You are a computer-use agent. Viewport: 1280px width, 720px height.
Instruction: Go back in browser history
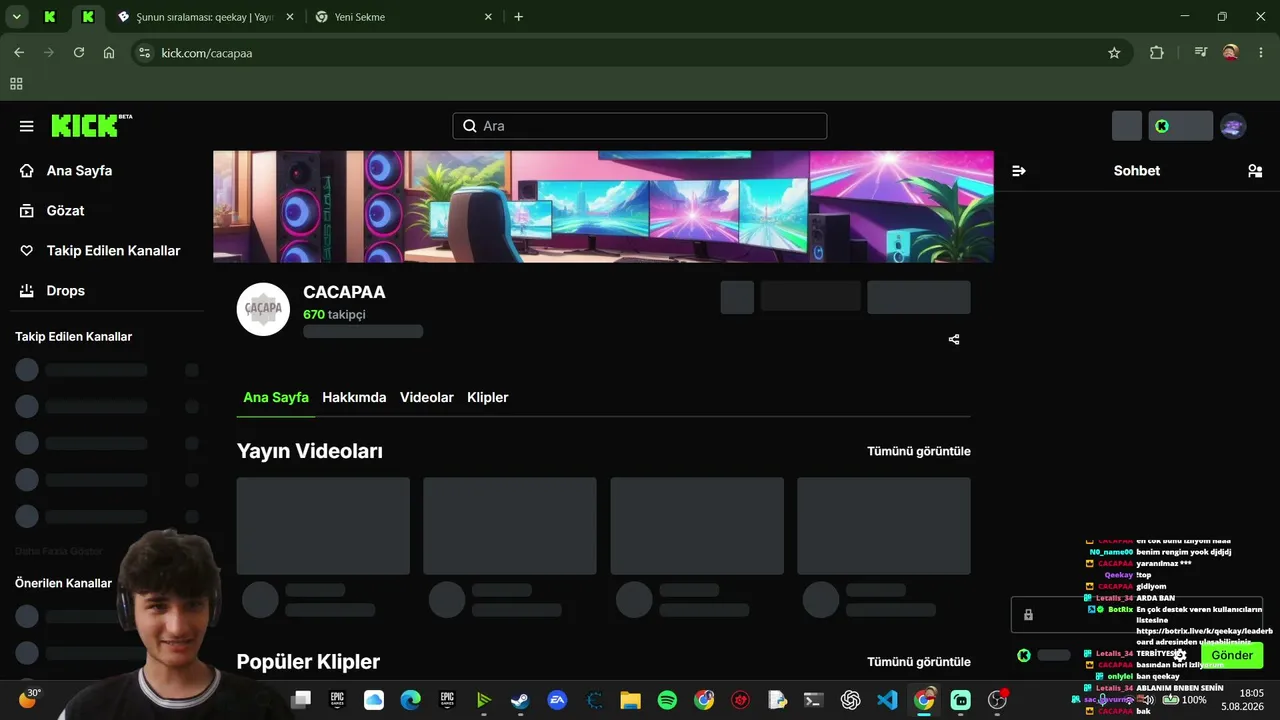pos(19,53)
